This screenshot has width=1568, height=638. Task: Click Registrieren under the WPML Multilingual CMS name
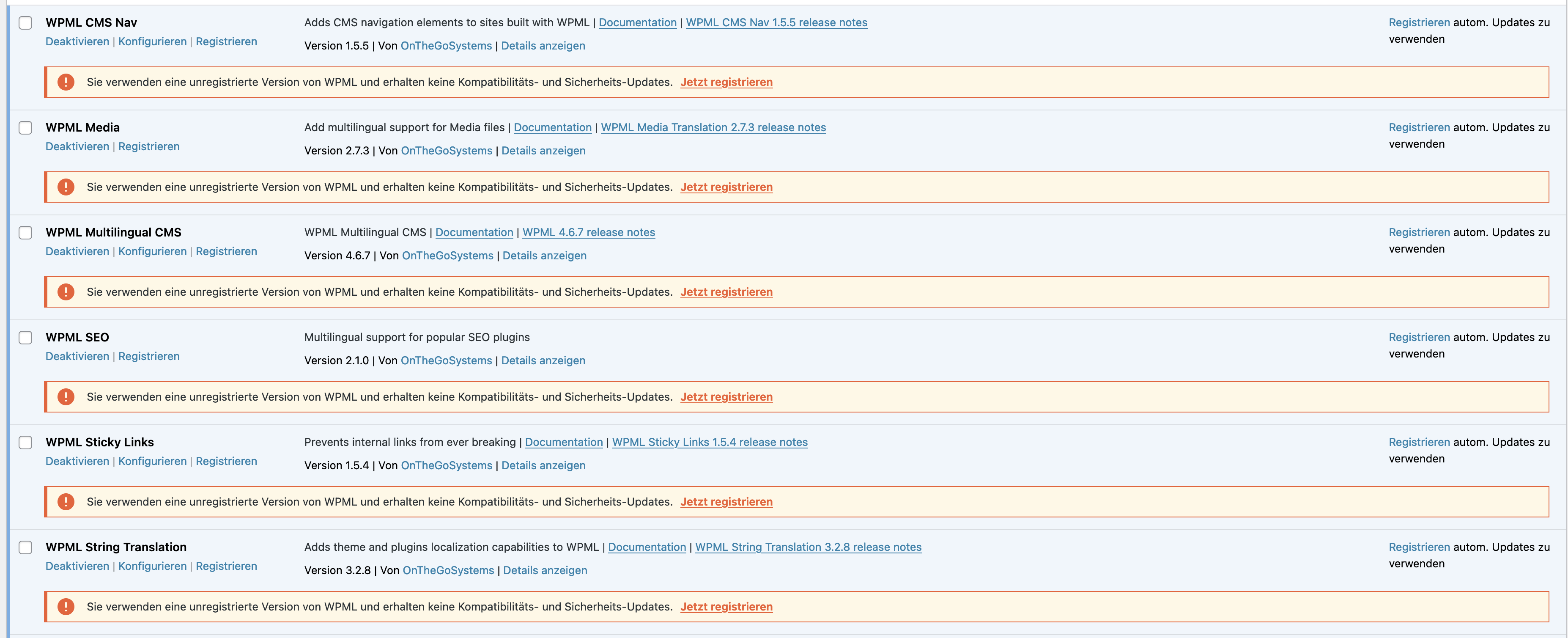coord(226,251)
